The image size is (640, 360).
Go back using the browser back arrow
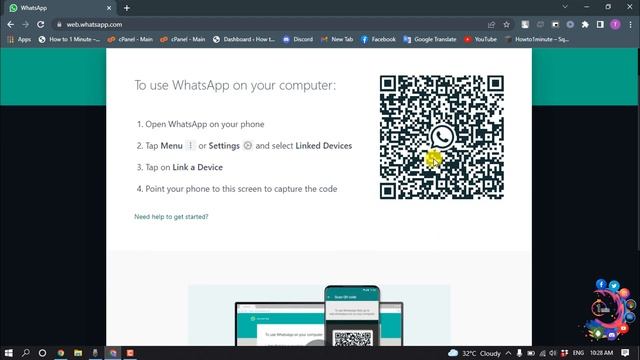coord(11,24)
